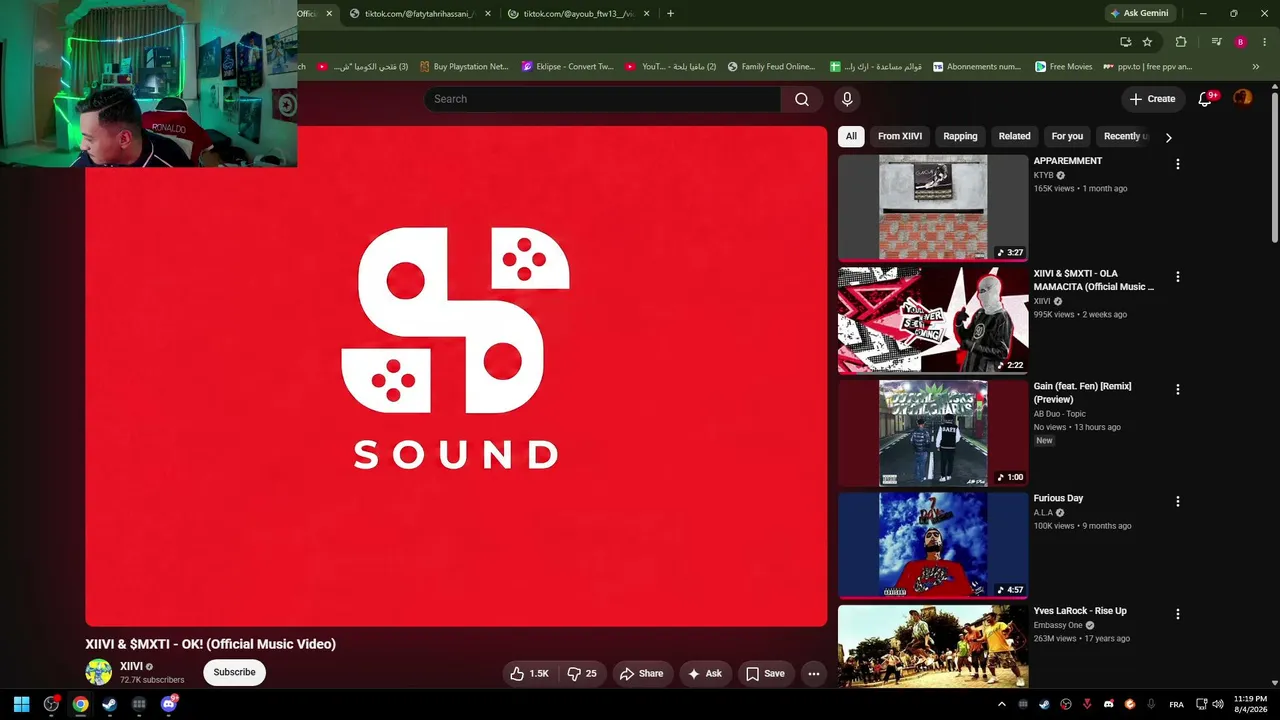The width and height of the screenshot is (1280, 720).
Task: Select the From XIIVI filter chip
Action: pyautogui.click(x=900, y=136)
